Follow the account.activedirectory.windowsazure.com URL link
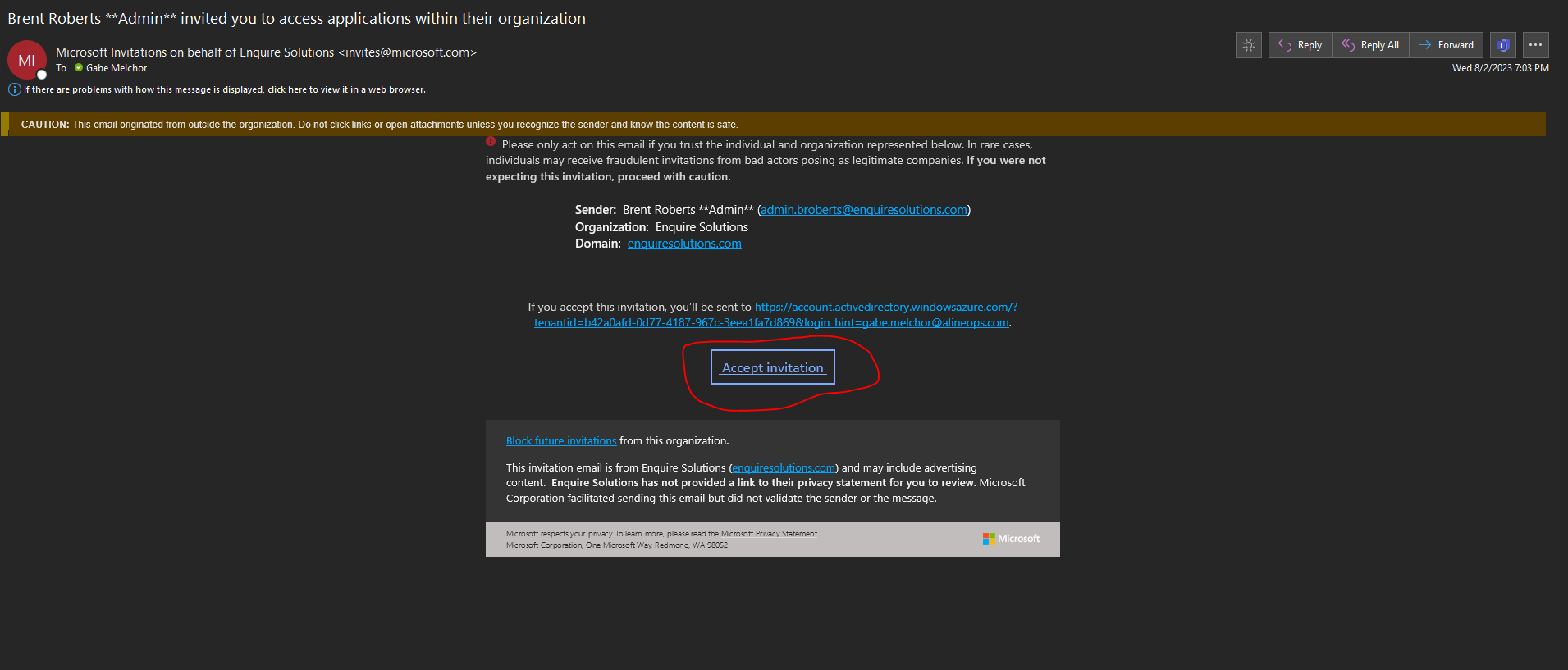Screen dimensions: 1568x670 775,315
